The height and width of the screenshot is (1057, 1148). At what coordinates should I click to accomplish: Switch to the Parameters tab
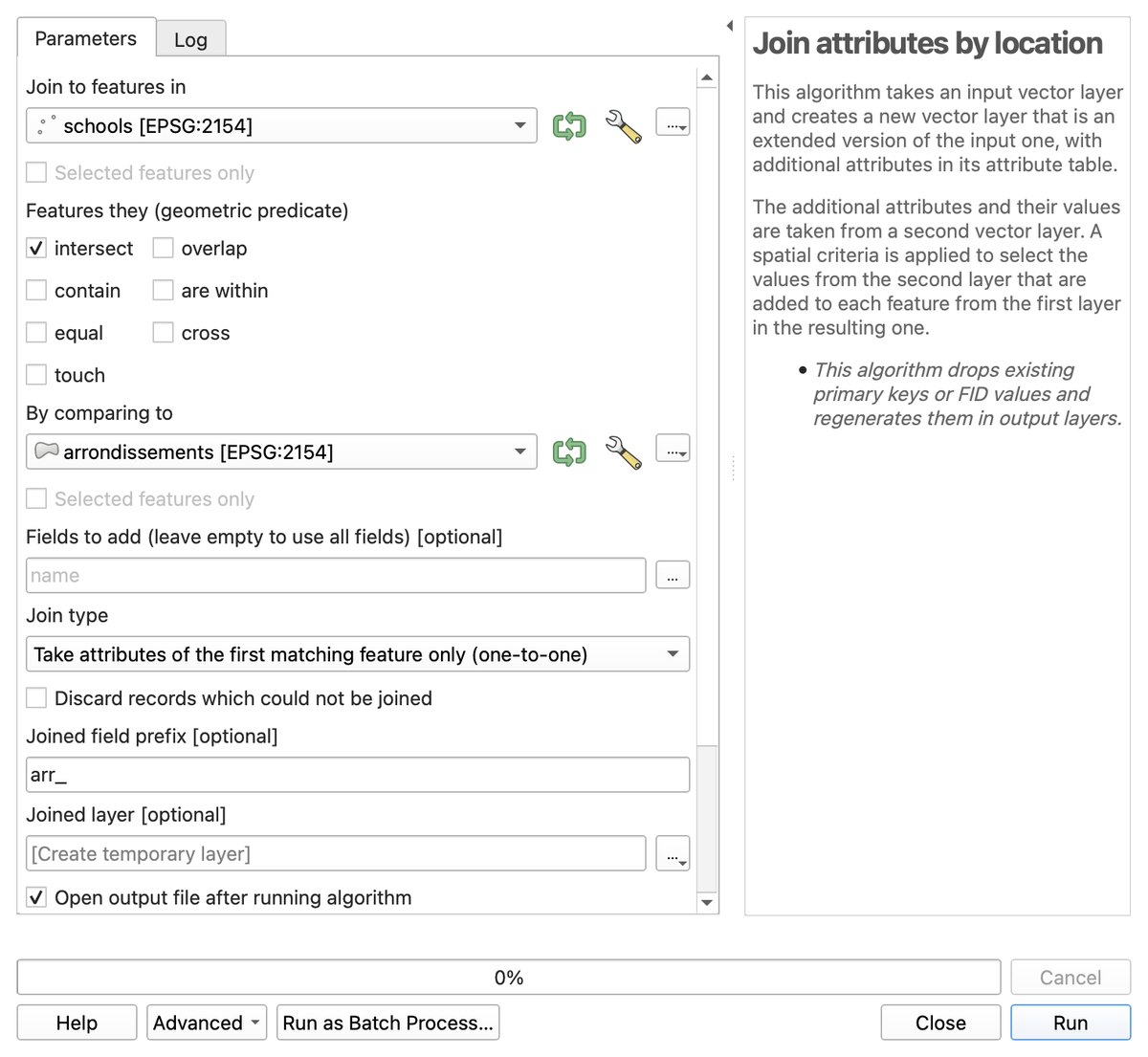click(x=86, y=38)
